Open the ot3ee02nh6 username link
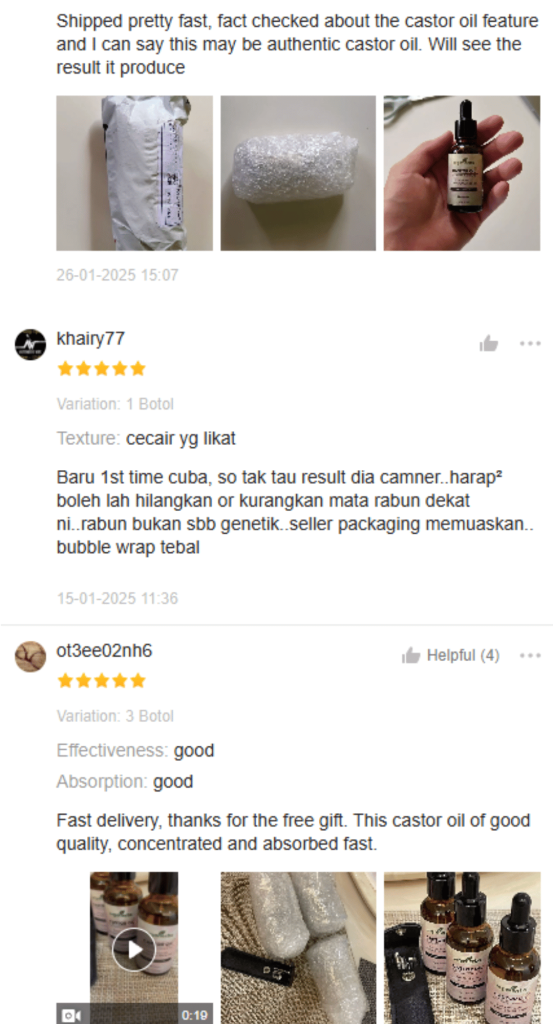This screenshot has height=1024, width=553. (x=104, y=651)
